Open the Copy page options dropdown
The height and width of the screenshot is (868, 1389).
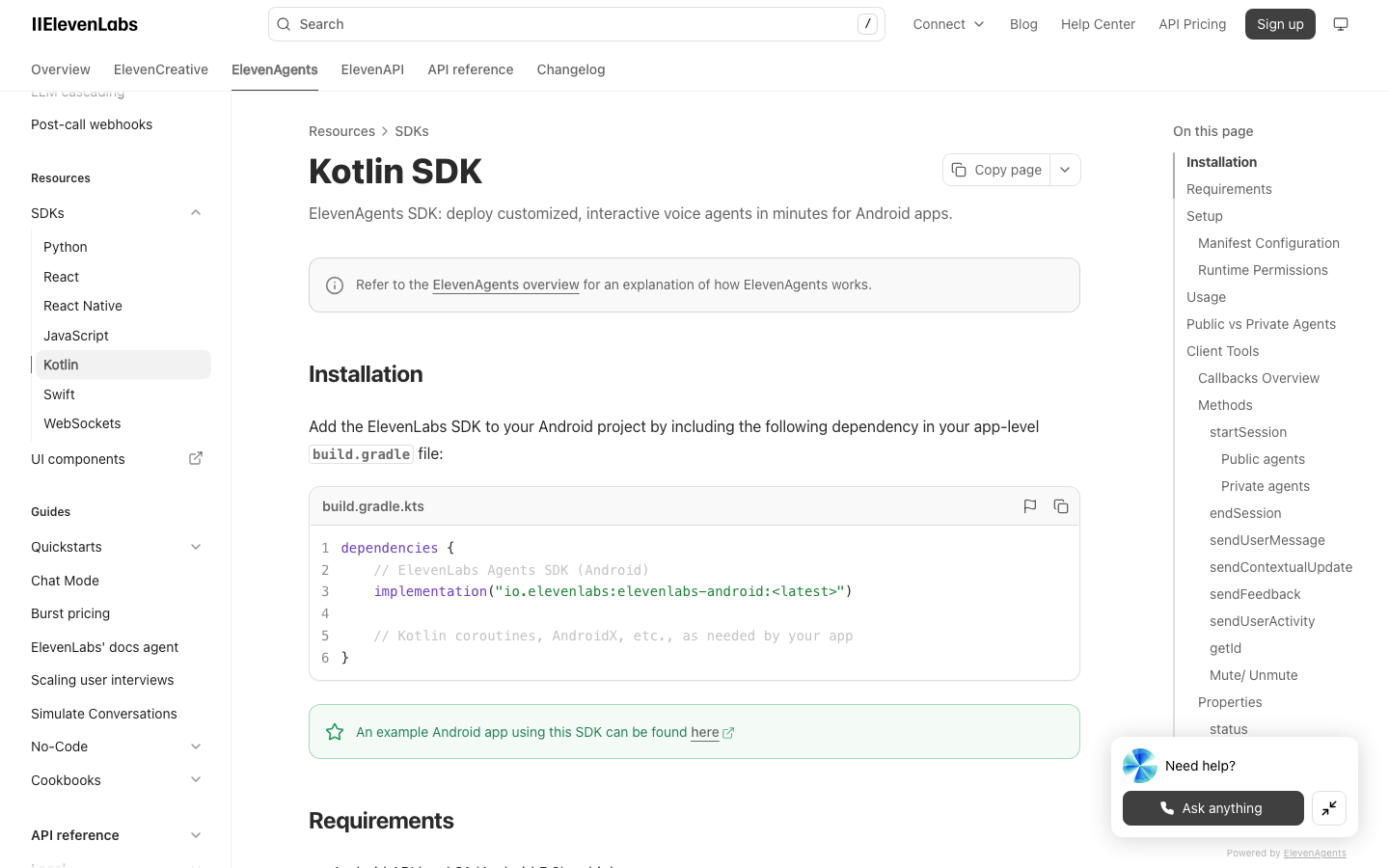click(1065, 170)
